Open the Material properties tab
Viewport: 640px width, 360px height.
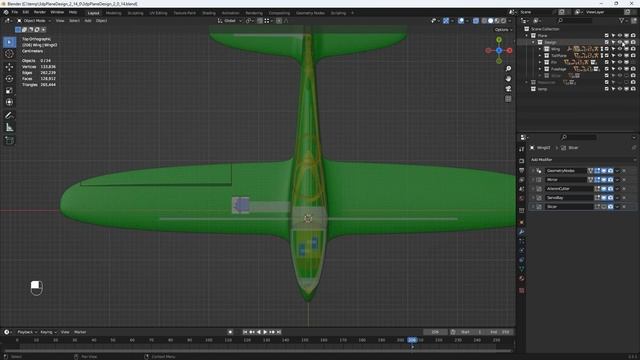click(x=522, y=278)
